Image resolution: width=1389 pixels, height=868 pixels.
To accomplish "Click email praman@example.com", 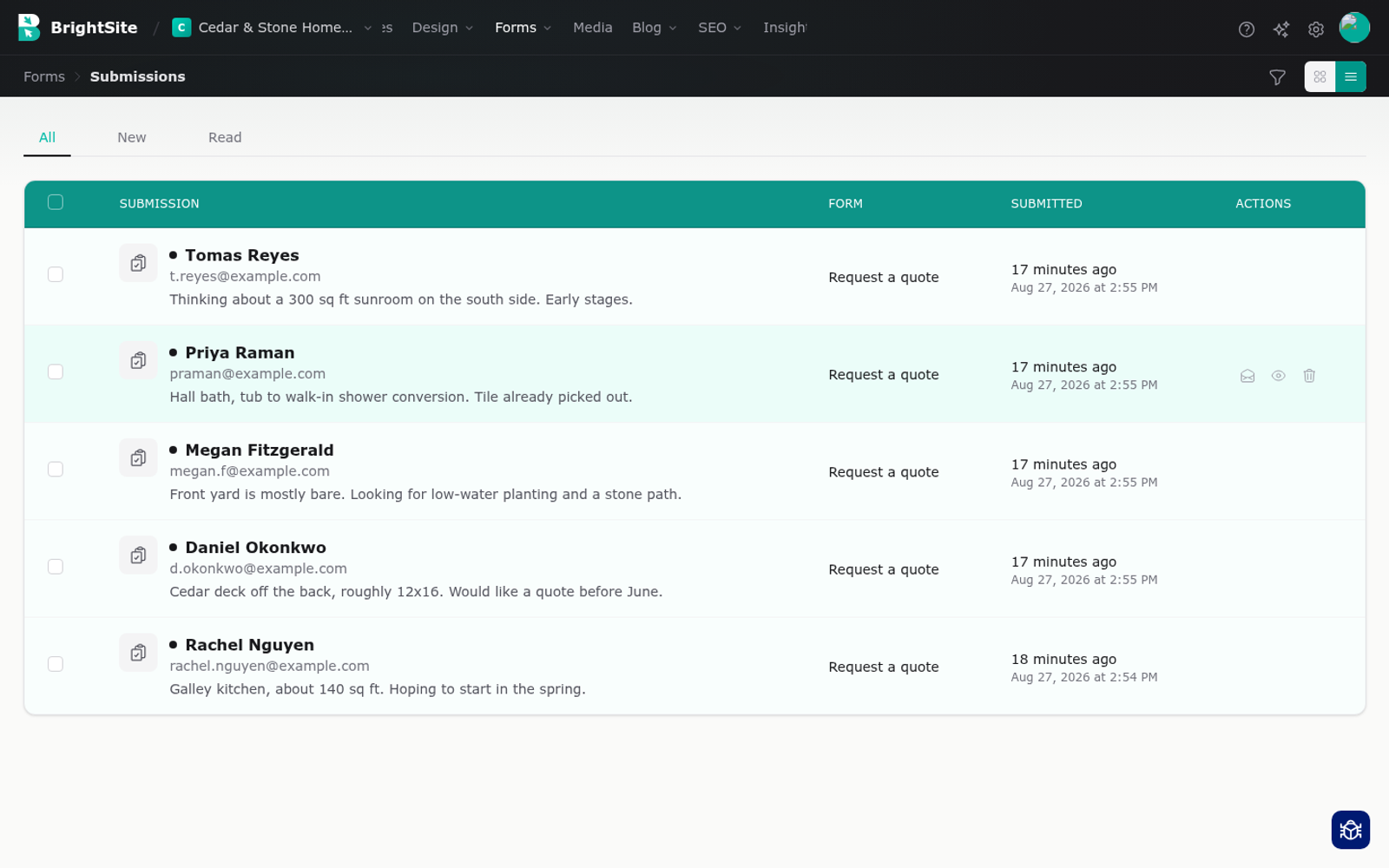I will tap(247, 373).
